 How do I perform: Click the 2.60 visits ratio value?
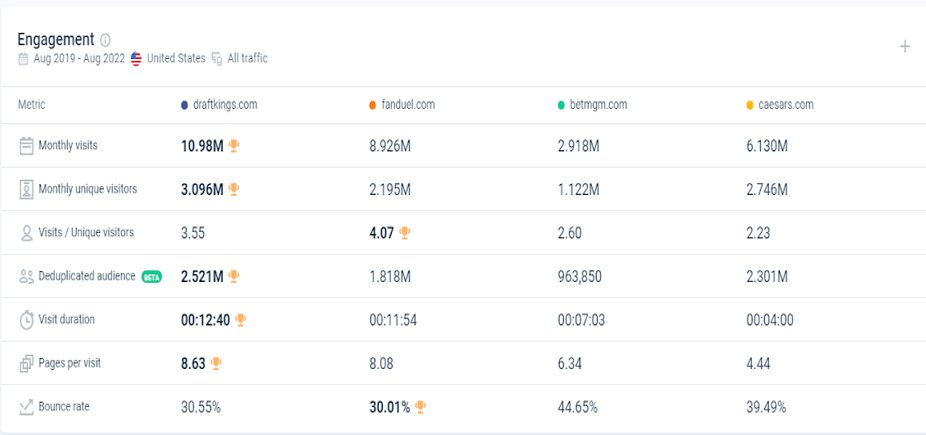pos(570,233)
